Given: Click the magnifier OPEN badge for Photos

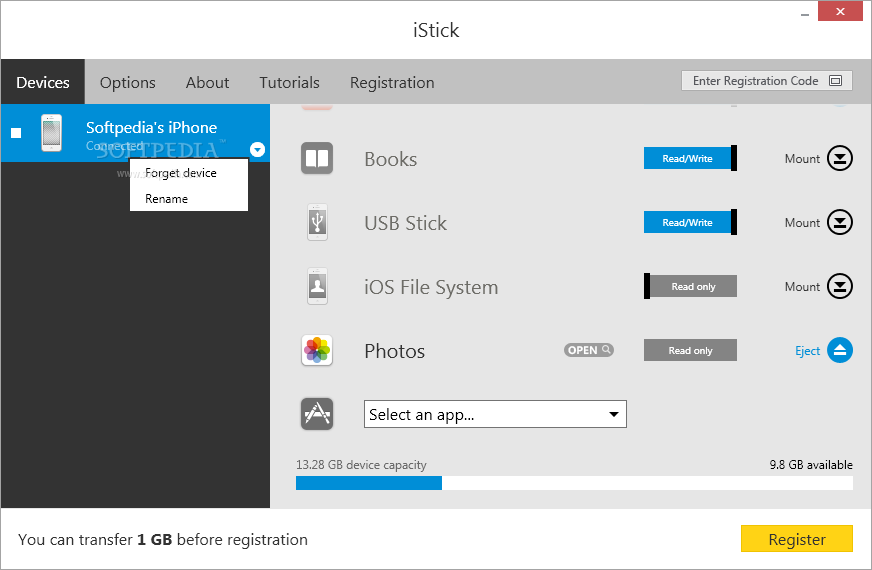Looking at the screenshot, I should point(589,350).
